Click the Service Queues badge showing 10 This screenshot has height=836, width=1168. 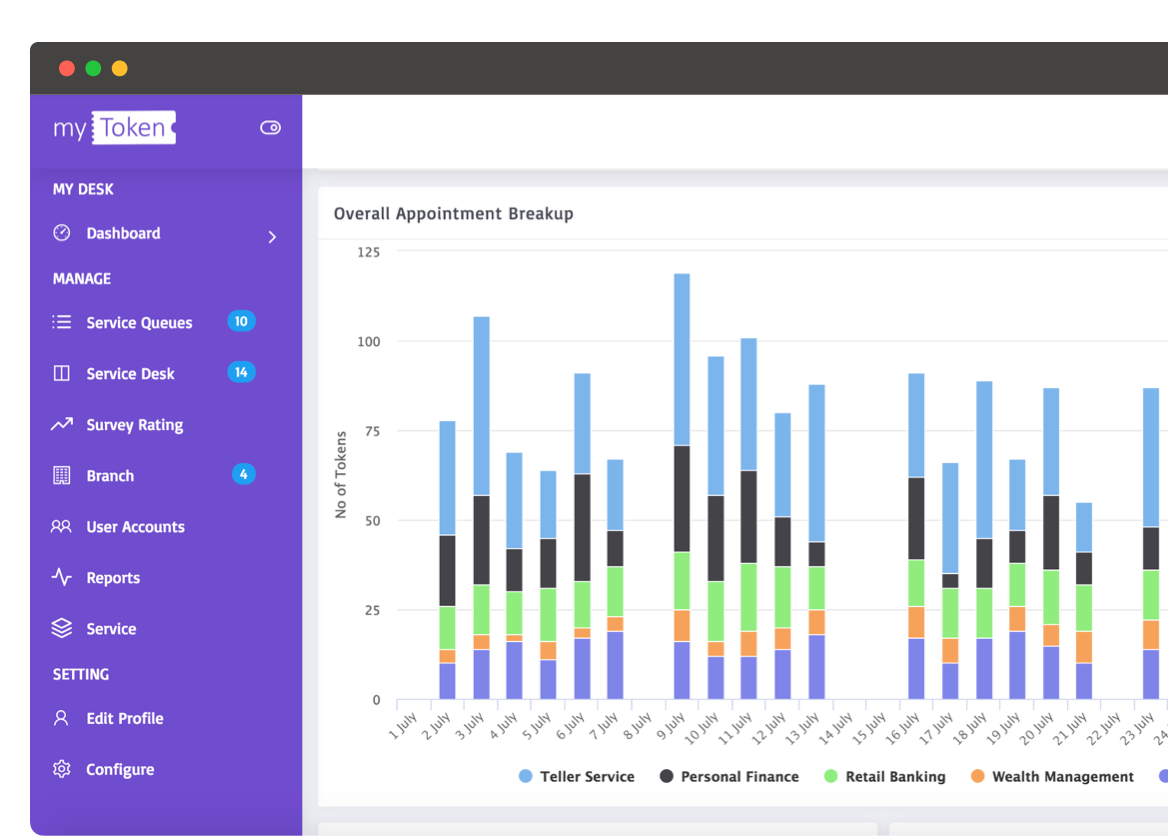click(x=241, y=321)
